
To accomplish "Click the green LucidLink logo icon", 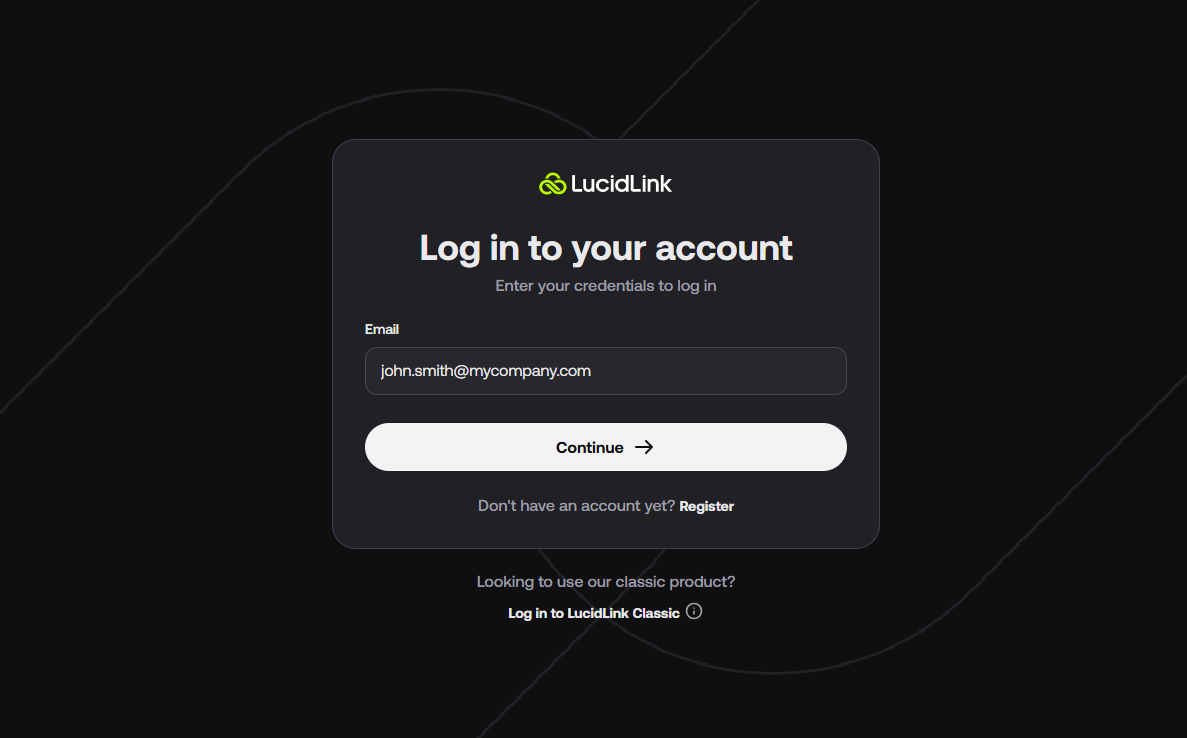I will [x=552, y=184].
